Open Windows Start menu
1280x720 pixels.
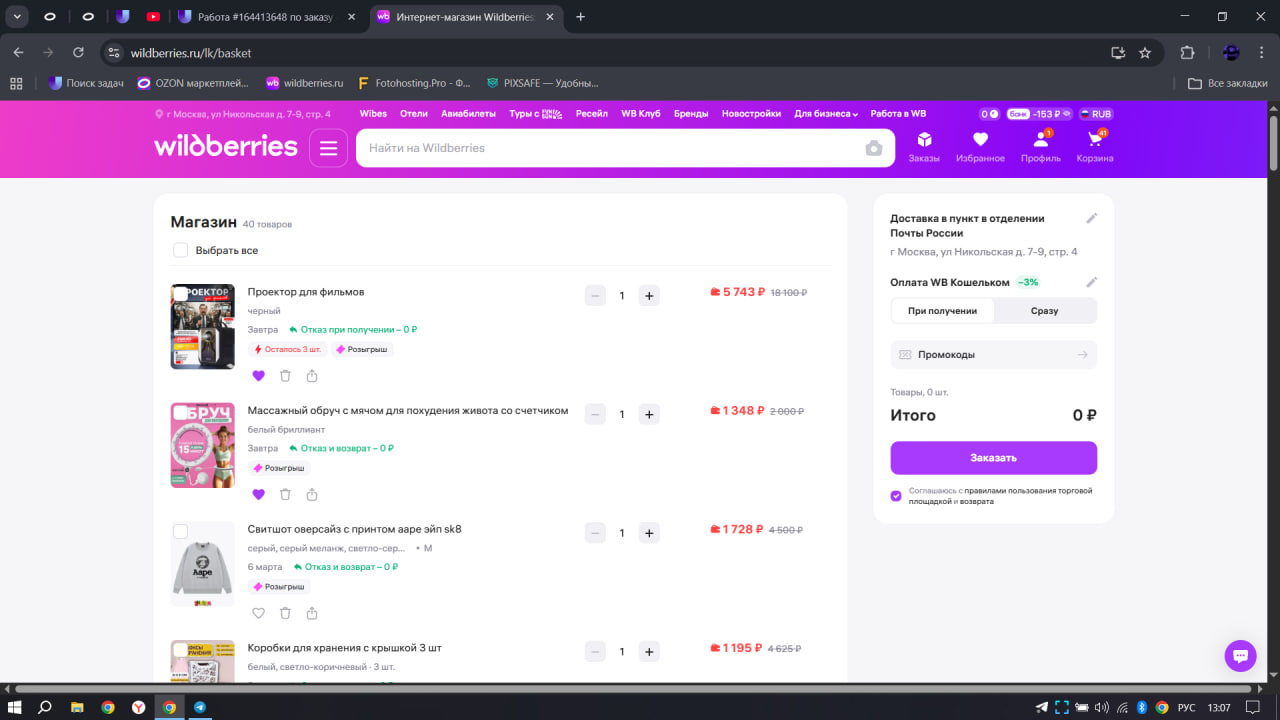coord(14,707)
